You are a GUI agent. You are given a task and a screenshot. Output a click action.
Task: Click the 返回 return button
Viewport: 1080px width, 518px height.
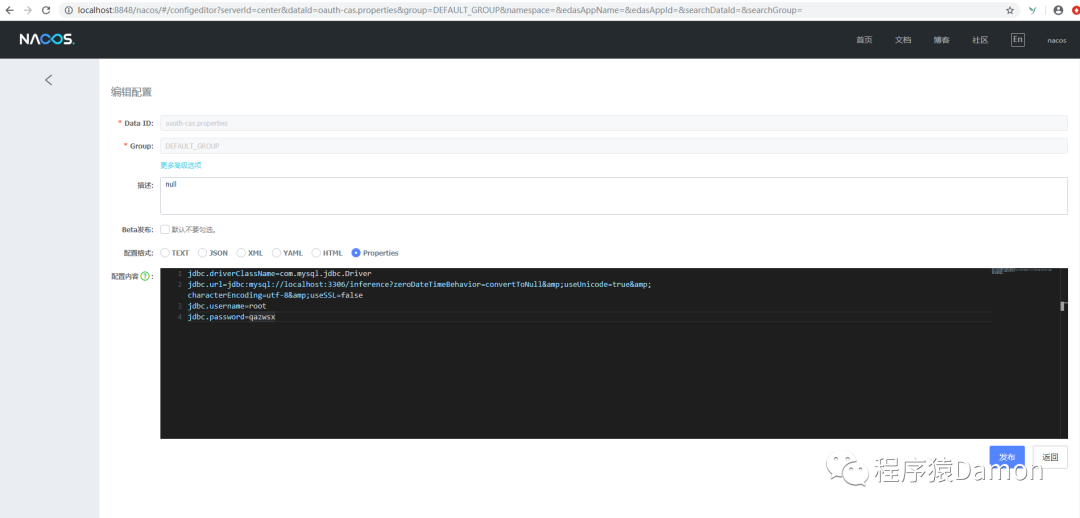pos(1050,457)
